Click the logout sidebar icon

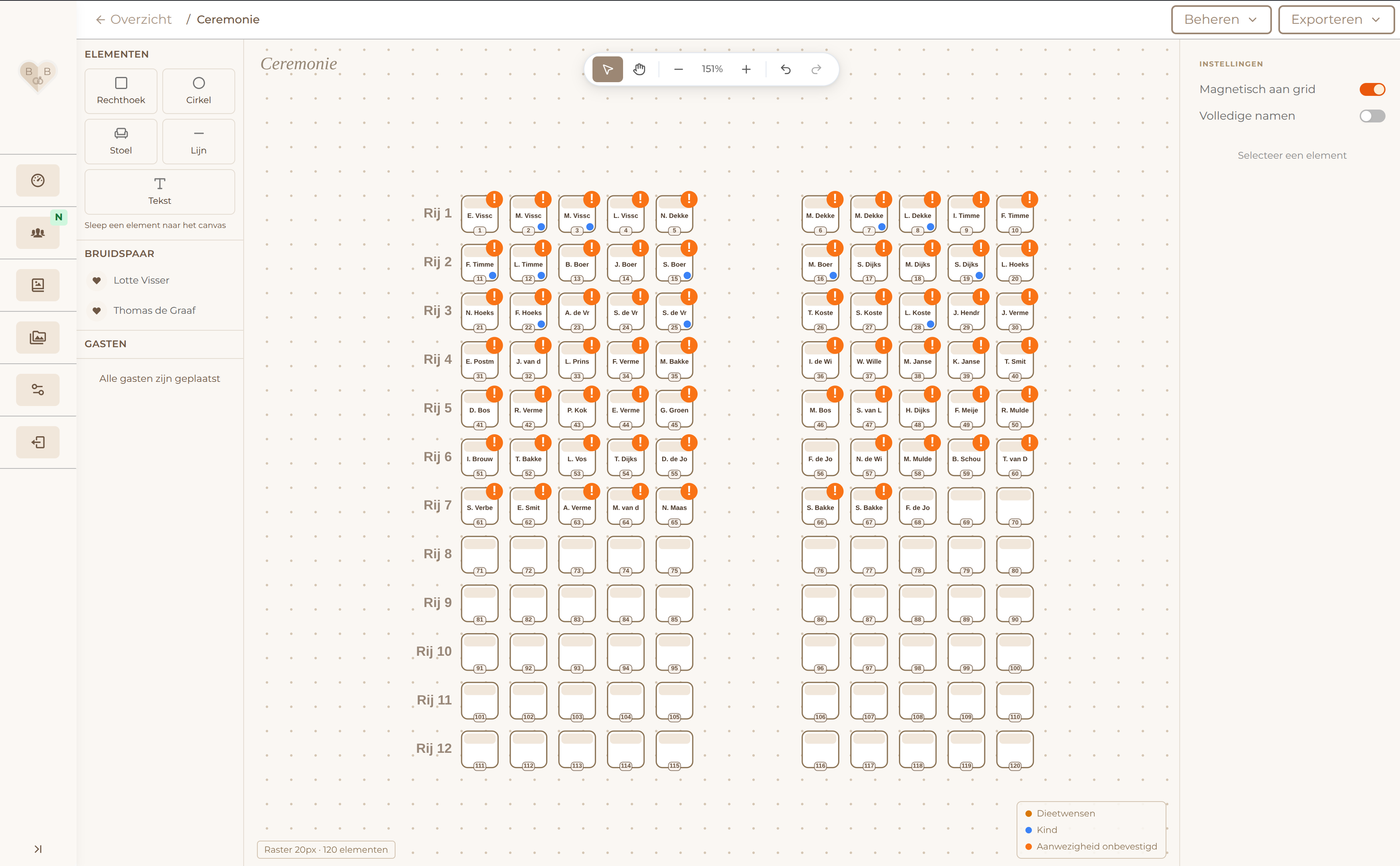[38, 442]
